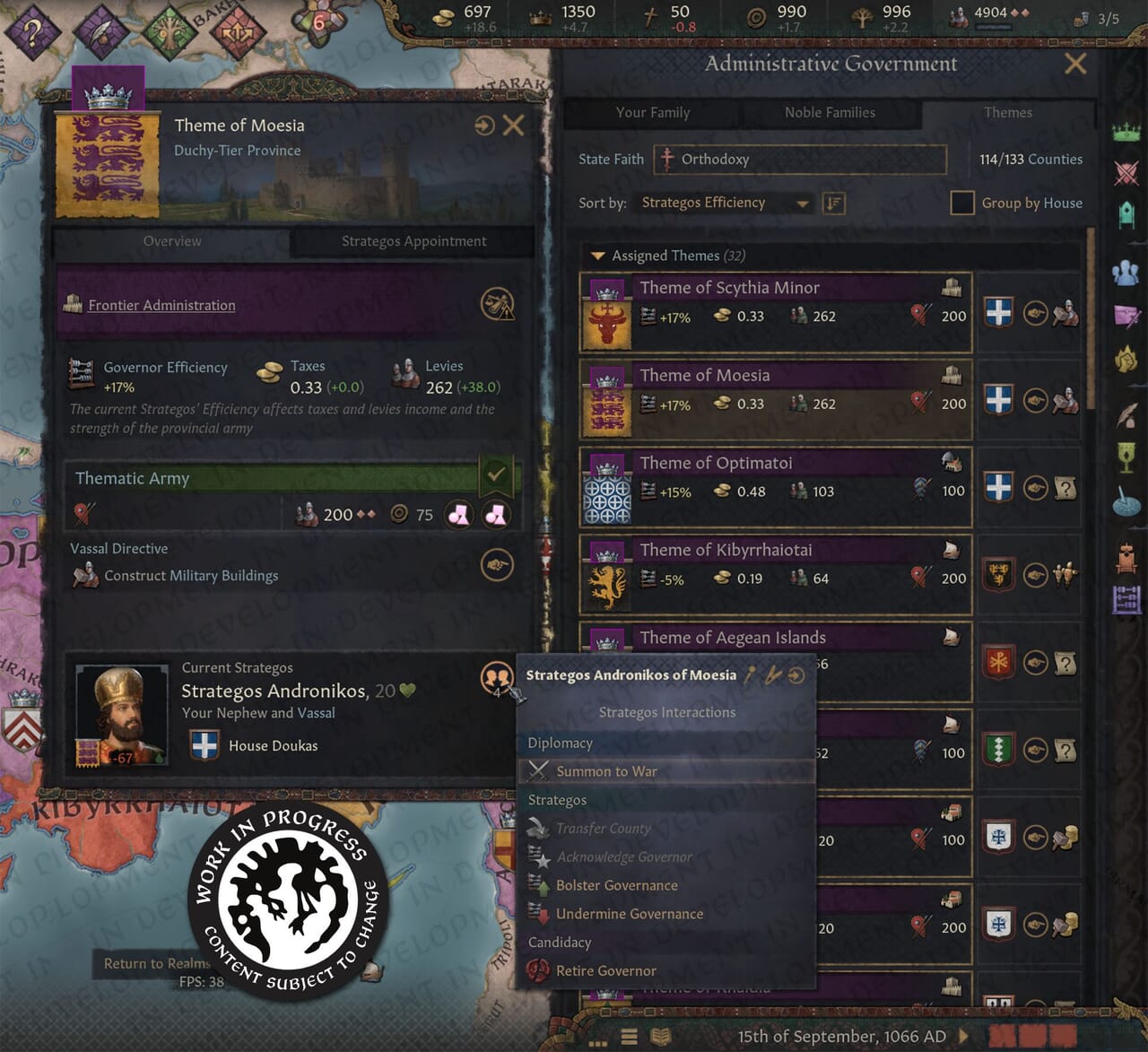1148x1052 pixels.
Task: Collapse the Assigned Themes list
Action: (597, 256)
